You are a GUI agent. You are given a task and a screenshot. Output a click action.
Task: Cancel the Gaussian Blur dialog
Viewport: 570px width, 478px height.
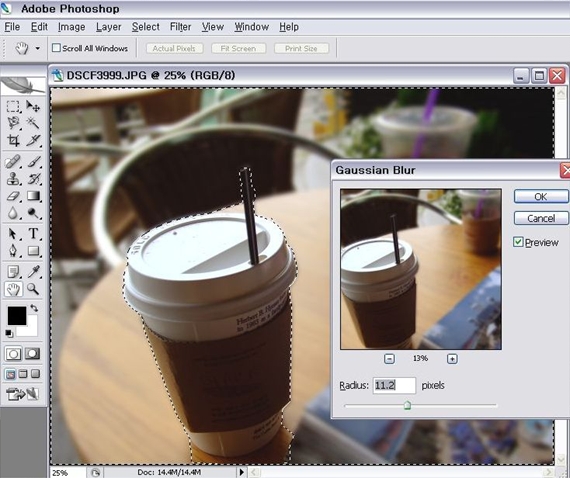[541, 218]
